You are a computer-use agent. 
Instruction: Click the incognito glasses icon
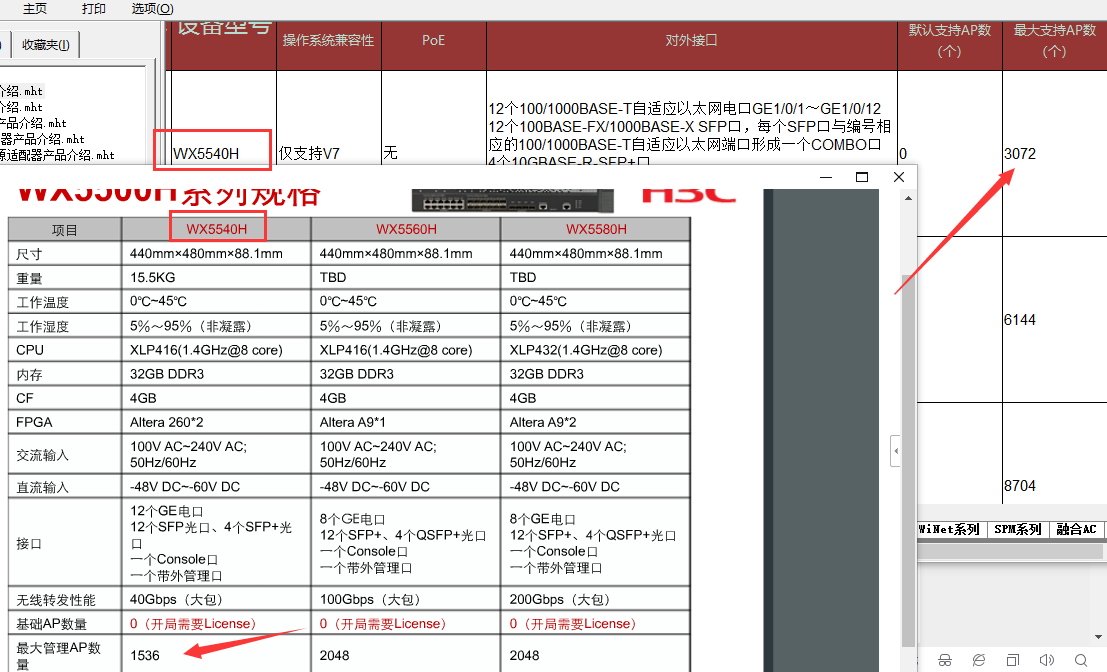(945, 660)
